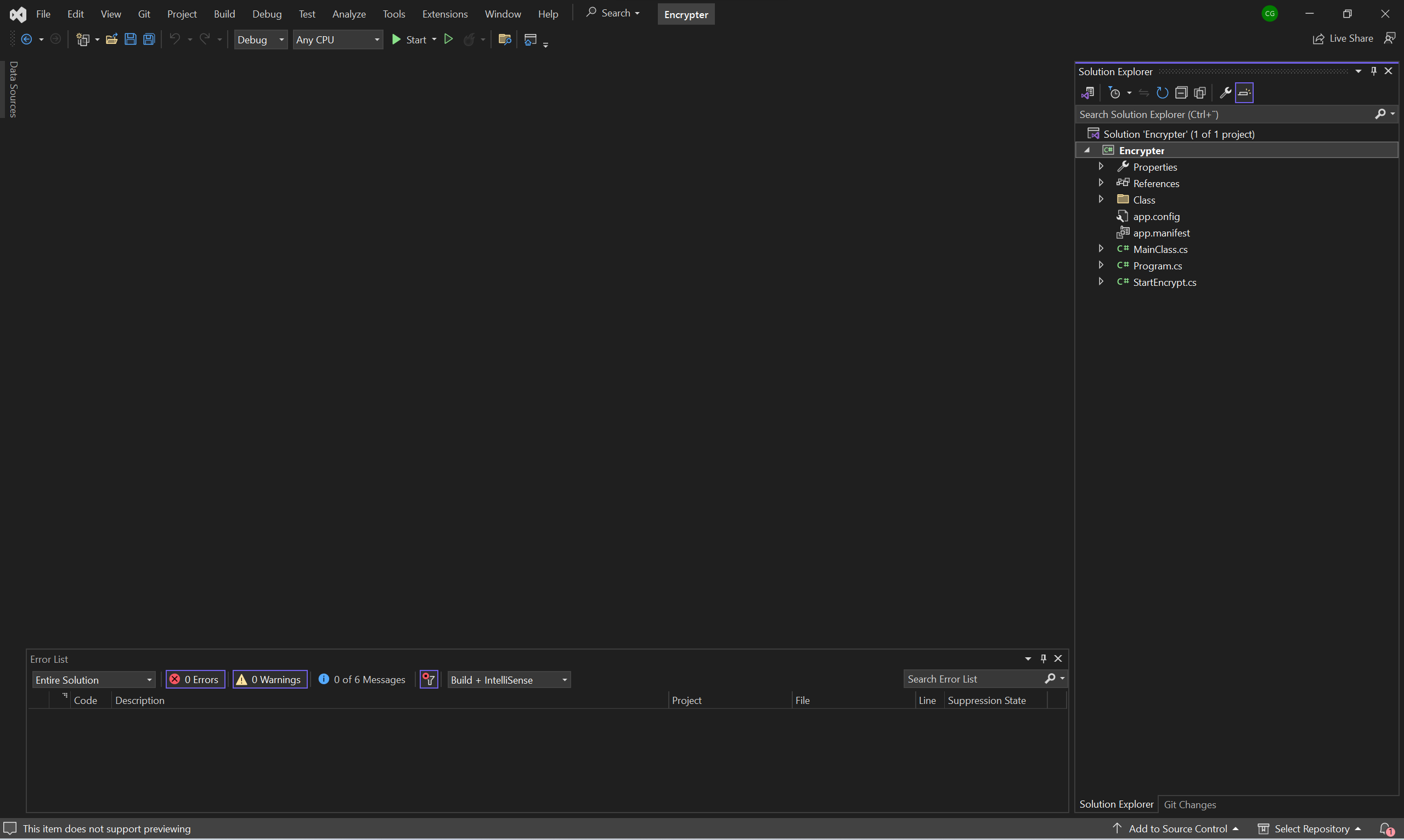Open Properties wrench icon in Solution Explorer
Viewport: 1404px width, 840px height.
(1225, 93)
